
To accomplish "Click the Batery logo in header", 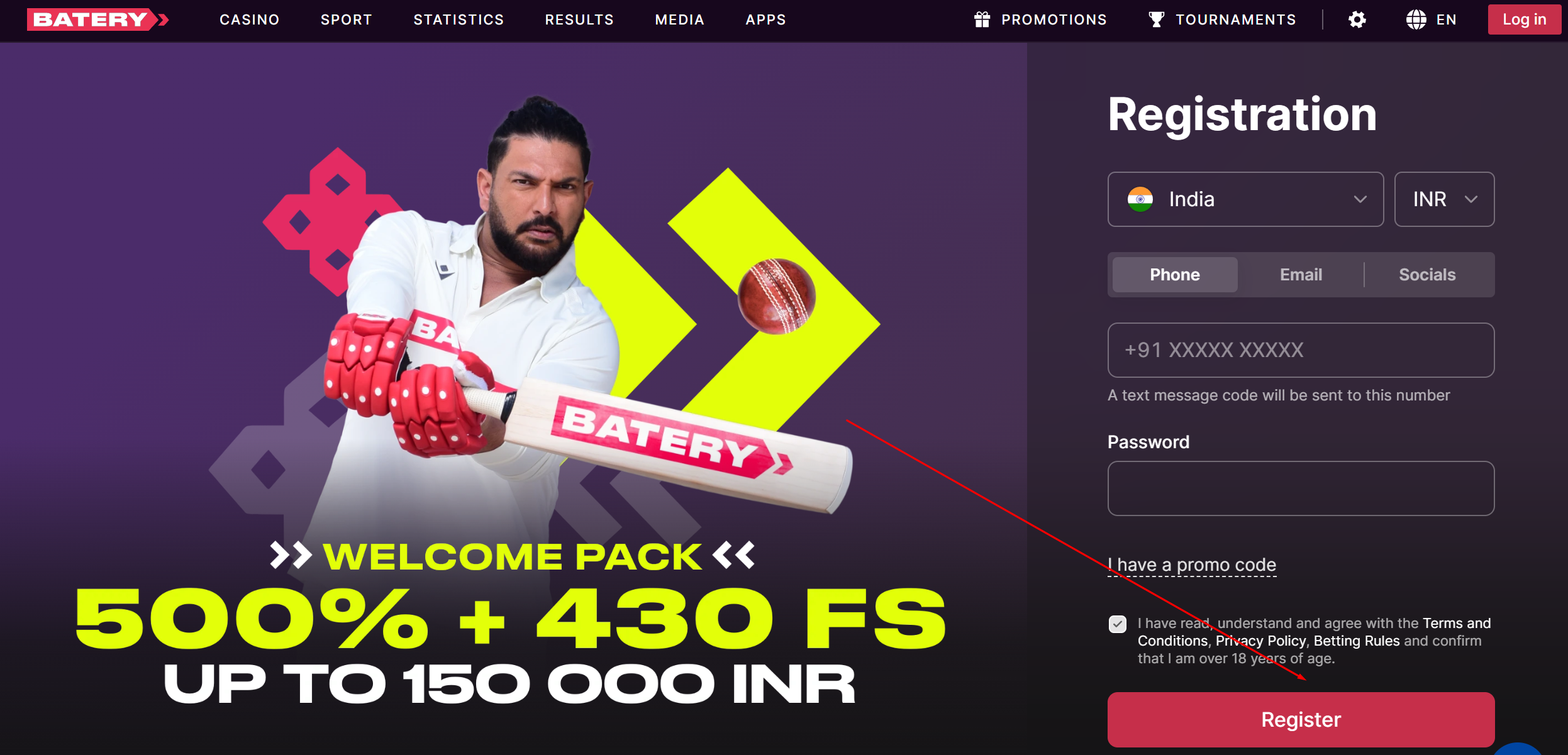I will point(98,19).
